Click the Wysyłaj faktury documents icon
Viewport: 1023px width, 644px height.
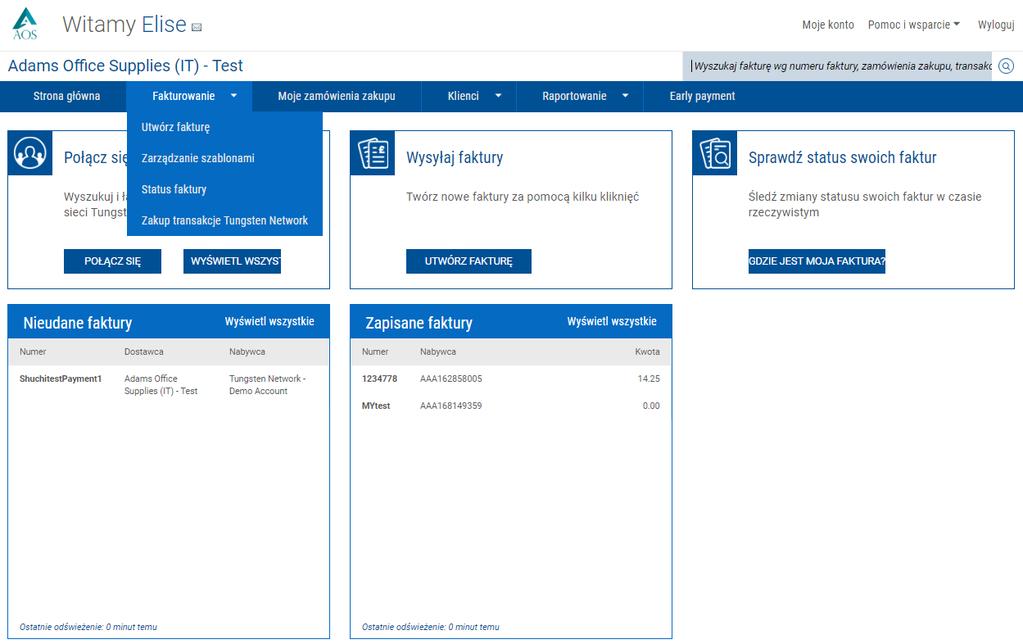pos(373,153)
